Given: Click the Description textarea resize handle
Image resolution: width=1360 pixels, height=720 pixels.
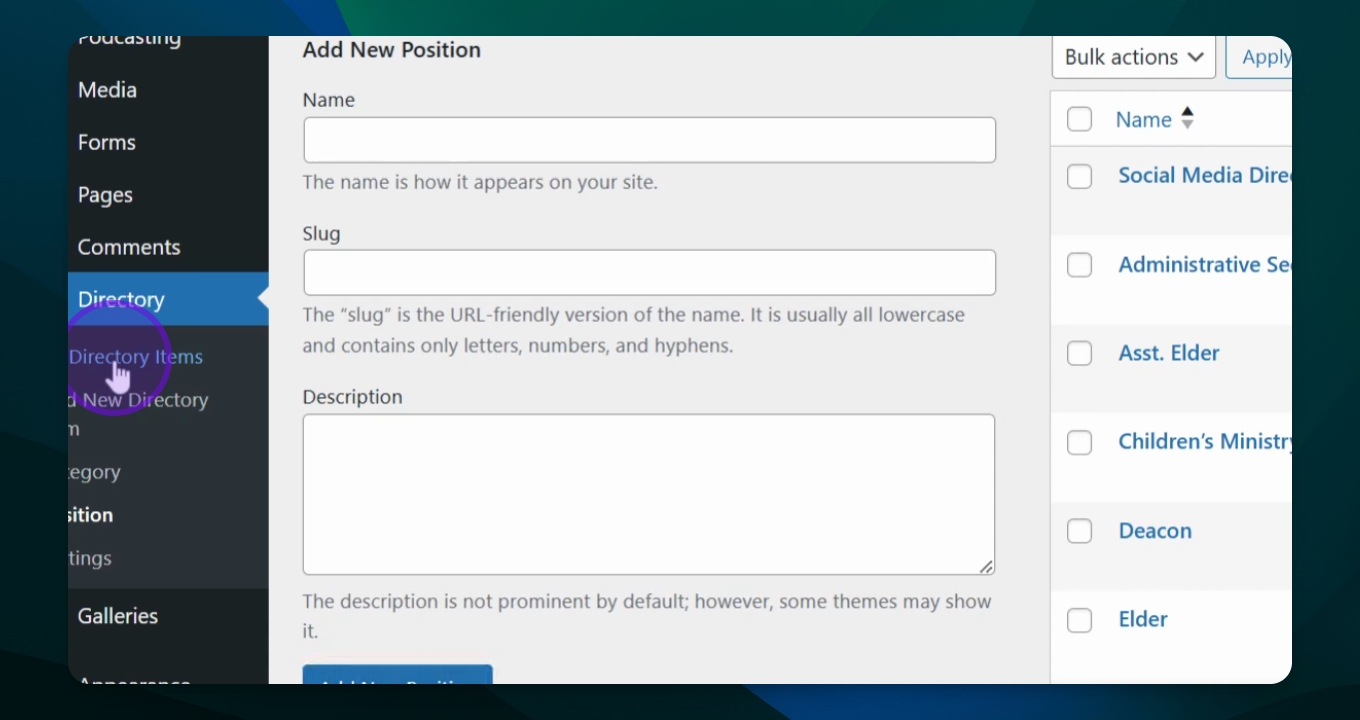Looking at the screenshot, I should coord(986,567).
